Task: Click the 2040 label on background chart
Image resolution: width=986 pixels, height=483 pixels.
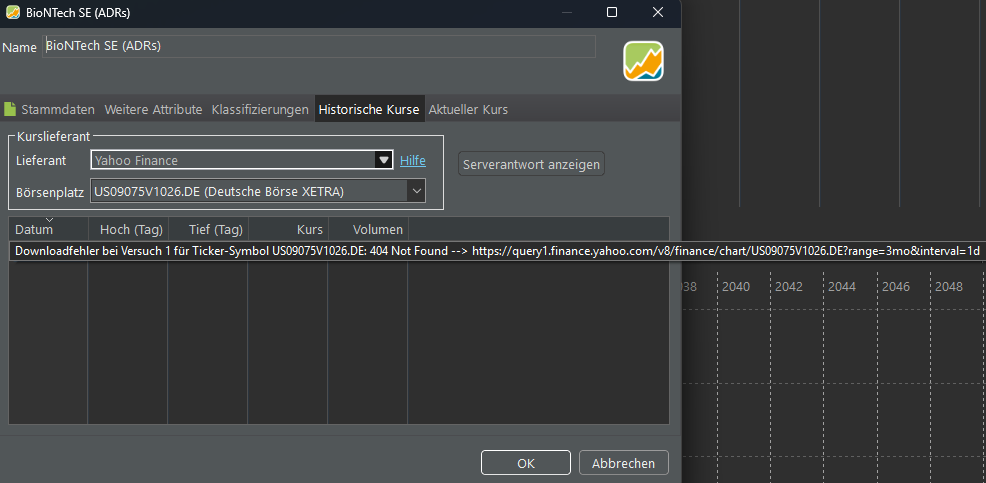Action: pos(736,287)
